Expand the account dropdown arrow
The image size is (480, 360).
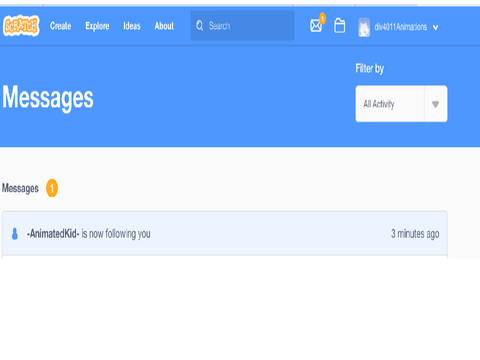[x=435, y=27]
